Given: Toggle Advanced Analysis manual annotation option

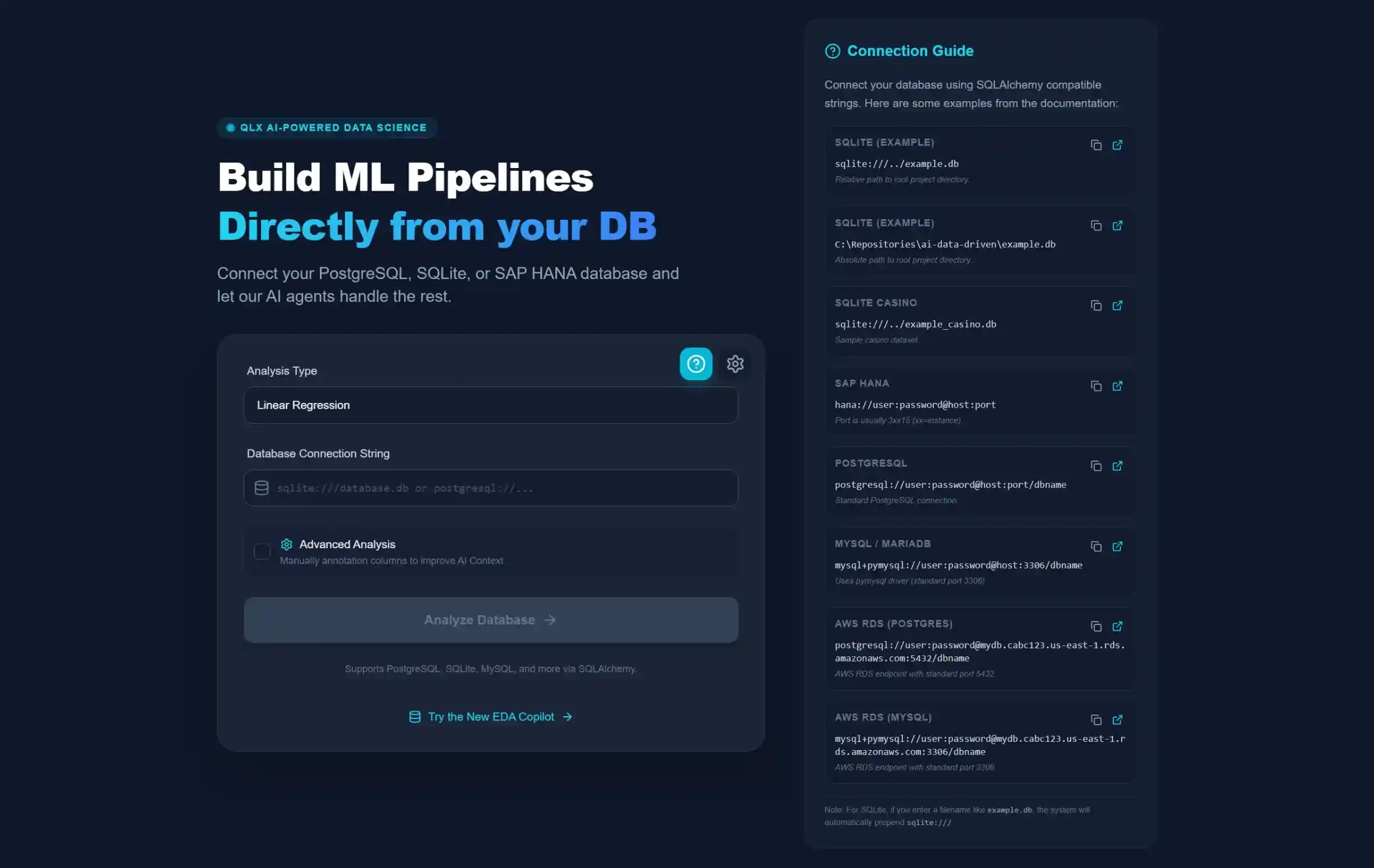Looking at the screenshot, I should click(x=262, y=552).
